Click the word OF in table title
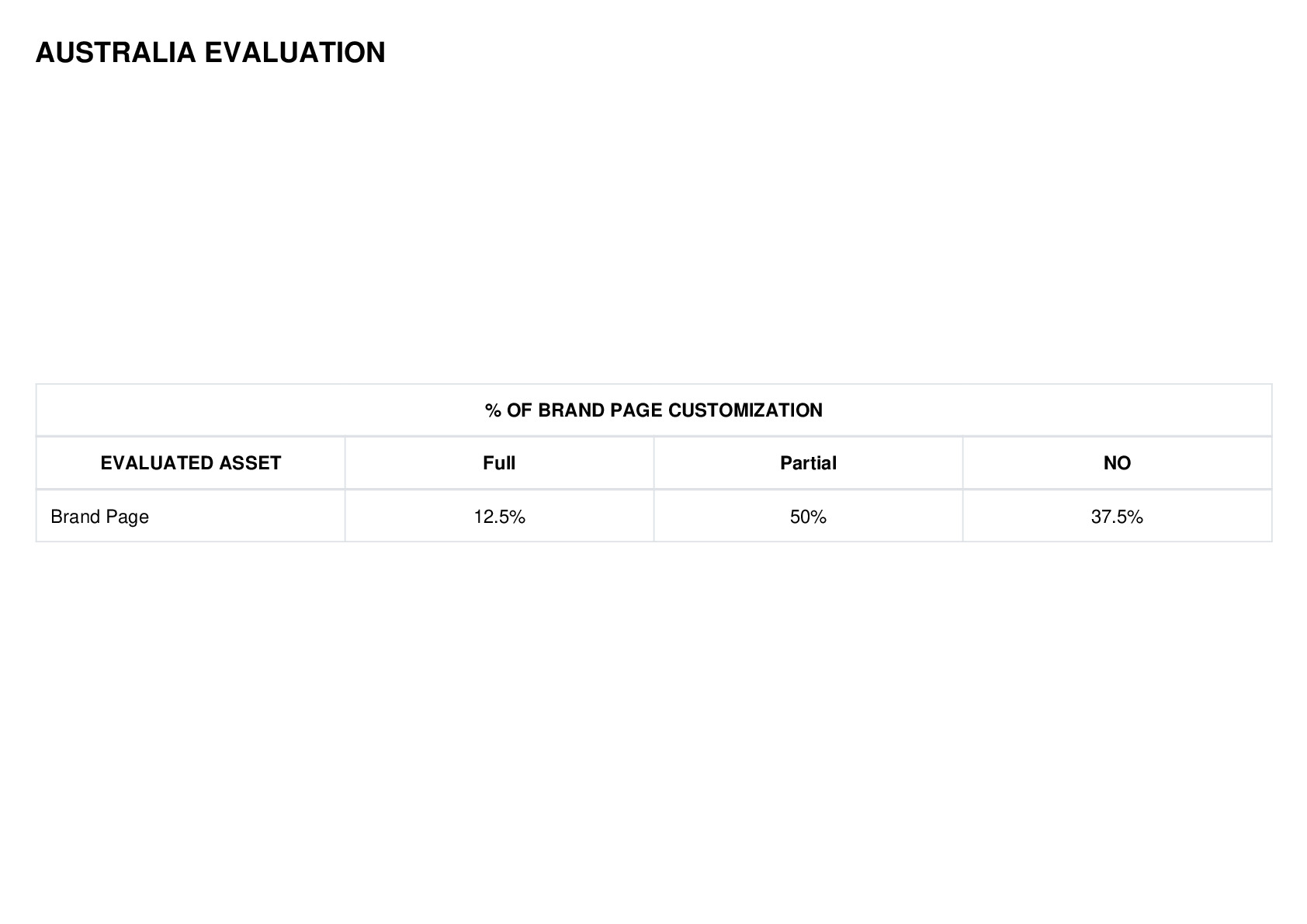The height and width of the screenshot is (924, 1307). tap(520, 410)
